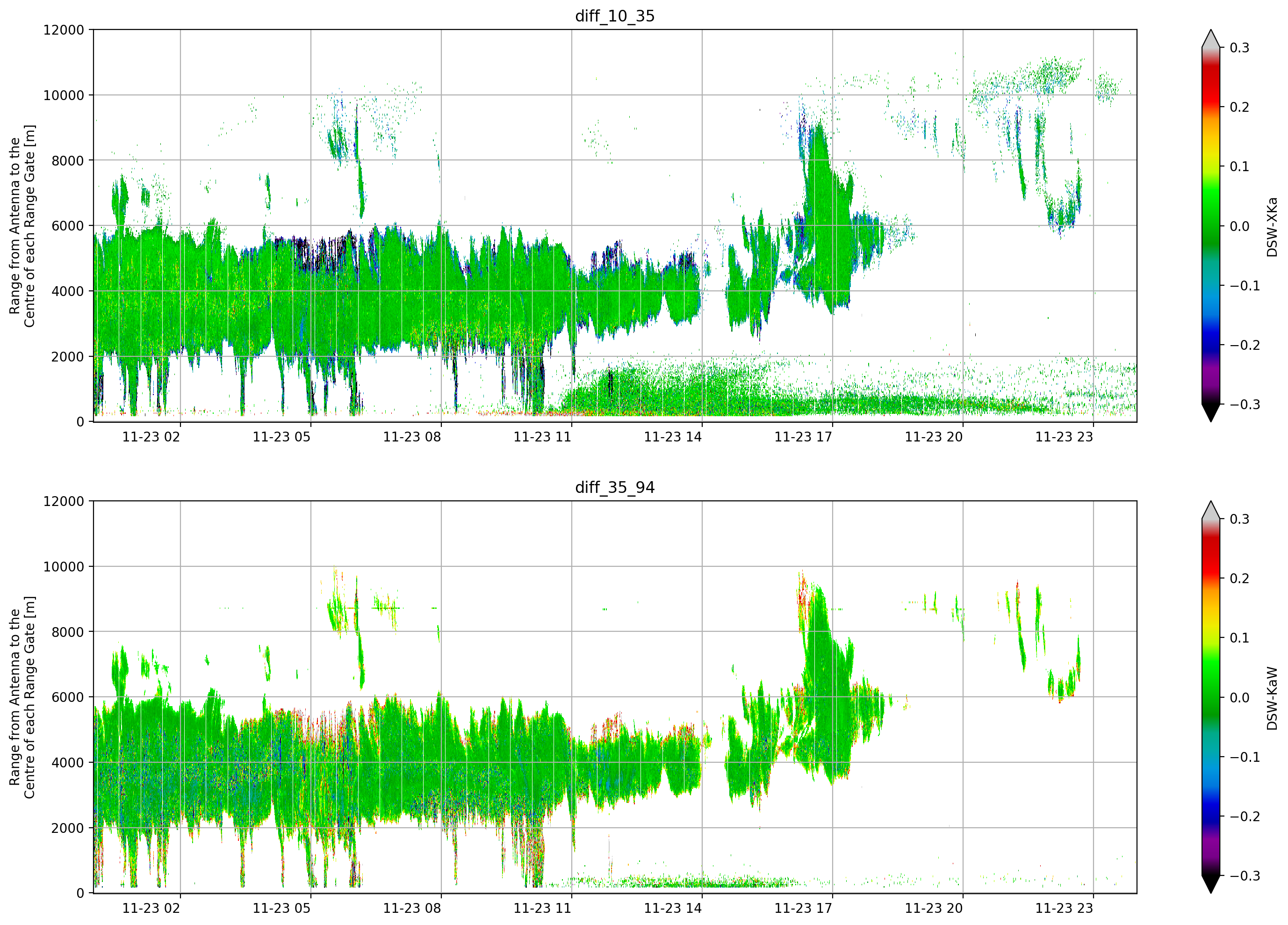Image resolution: width=1288 pixels, height=925 pixels.
Task: Click the diff_10_35 plot title
Action: coord(614,16)
